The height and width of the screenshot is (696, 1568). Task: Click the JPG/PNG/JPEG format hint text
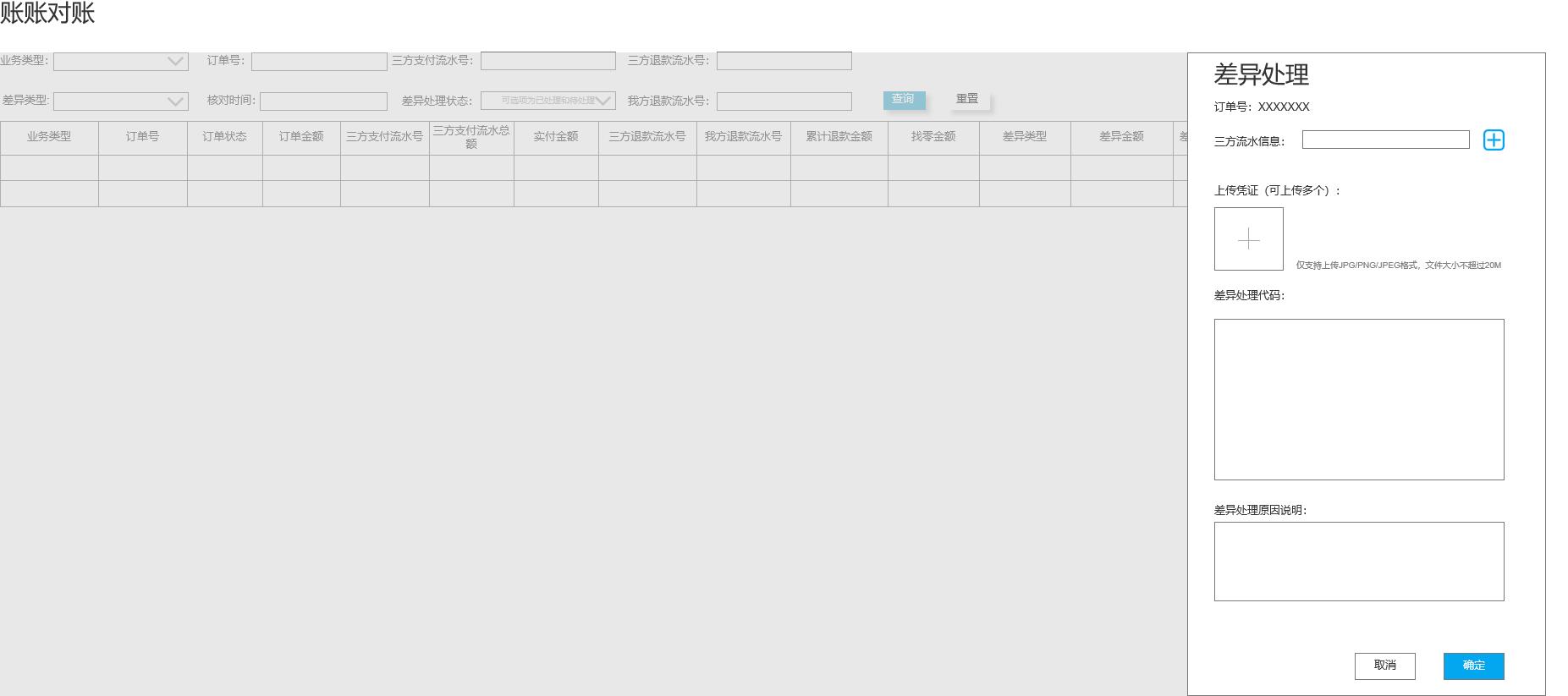click(x=1399, y=266)
